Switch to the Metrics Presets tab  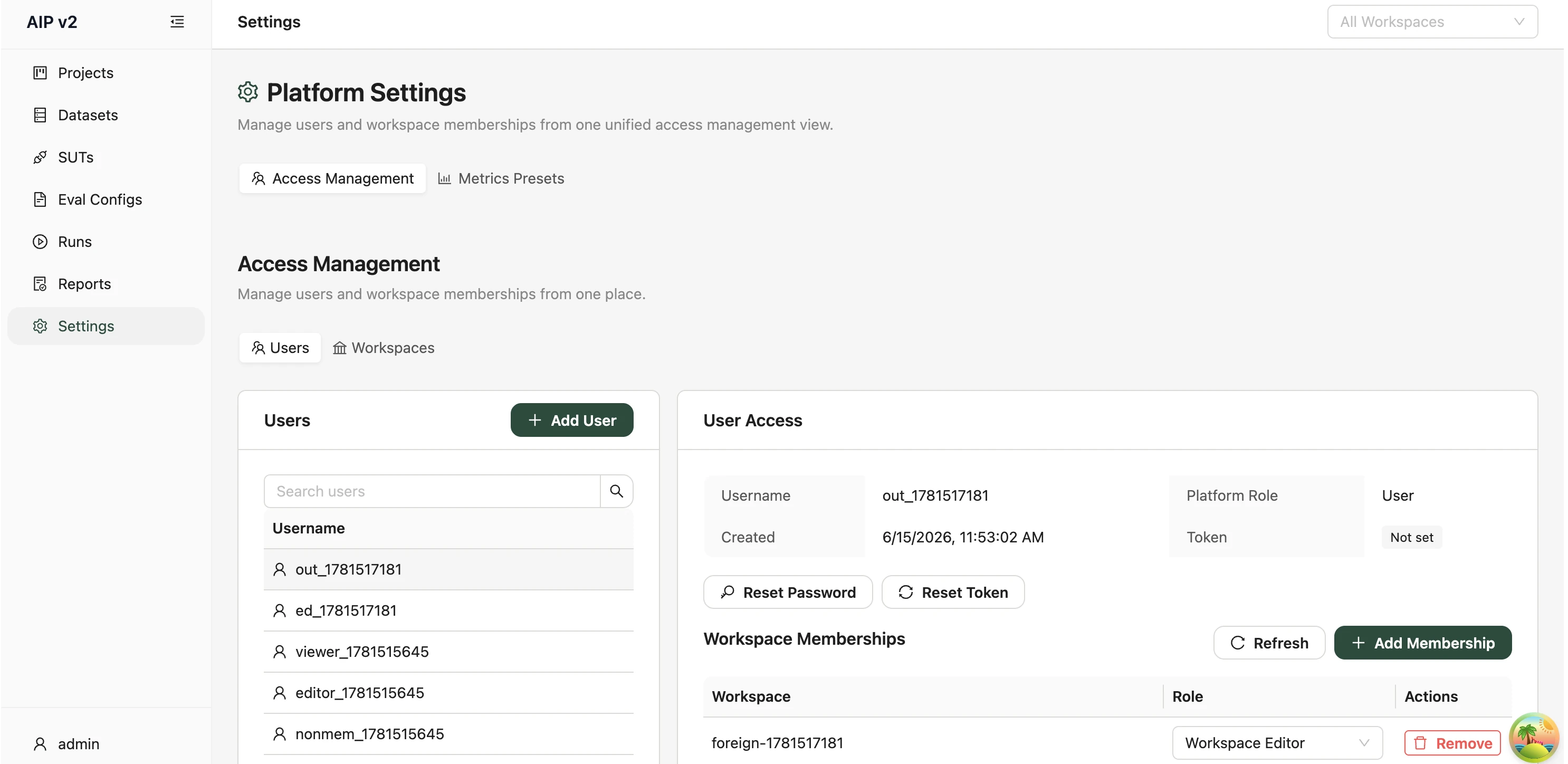click(501, 178)
